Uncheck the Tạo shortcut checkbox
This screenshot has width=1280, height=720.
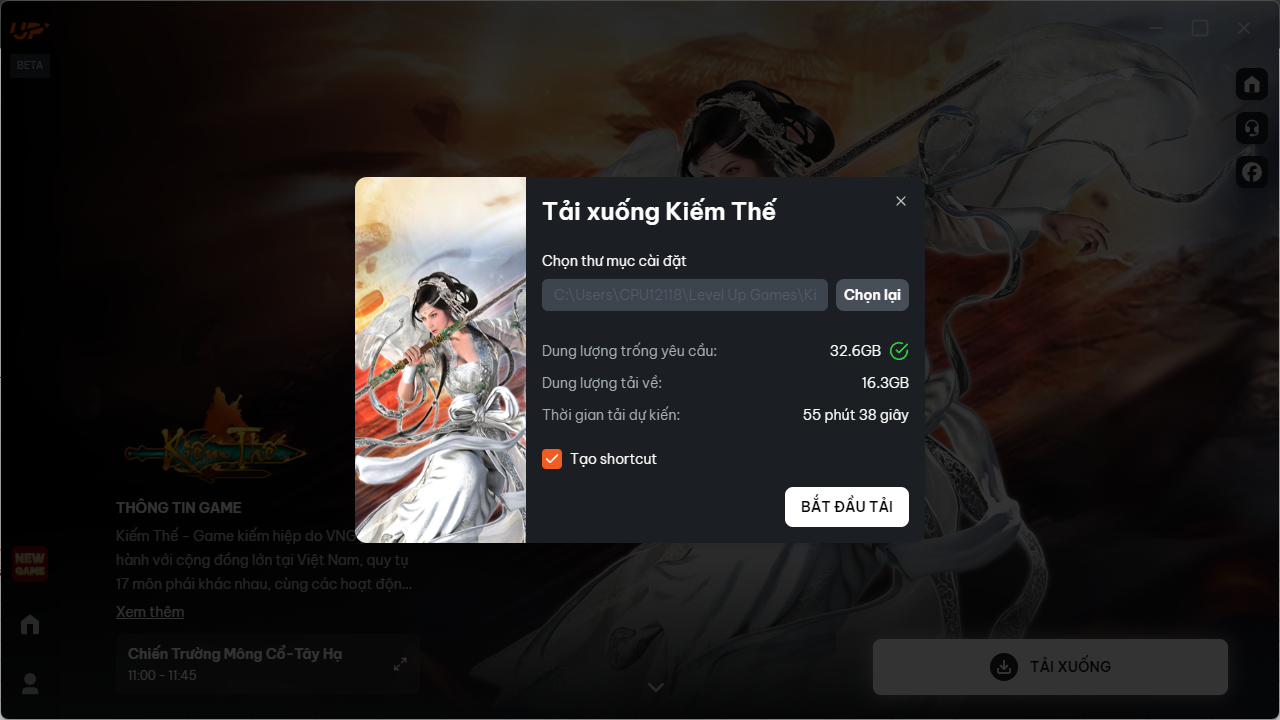552,459
